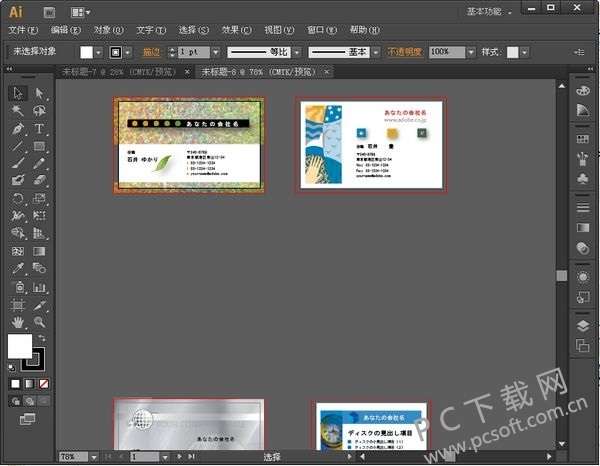The width and height of the screenshot is (600, 466).
Task: Choose the Shape Builder tool
Action: pos(18,233)
